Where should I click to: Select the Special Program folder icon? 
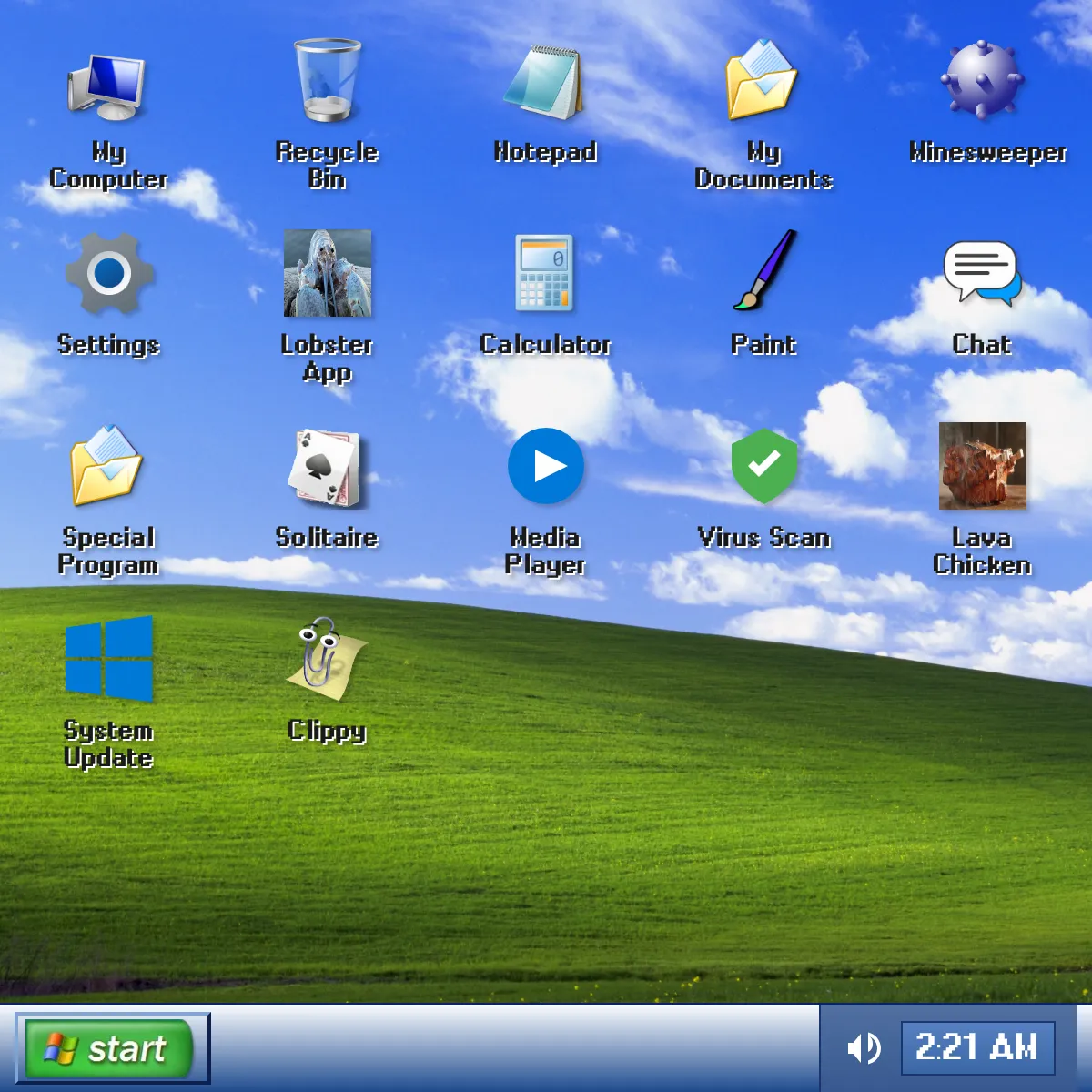[x=108, y=466]
